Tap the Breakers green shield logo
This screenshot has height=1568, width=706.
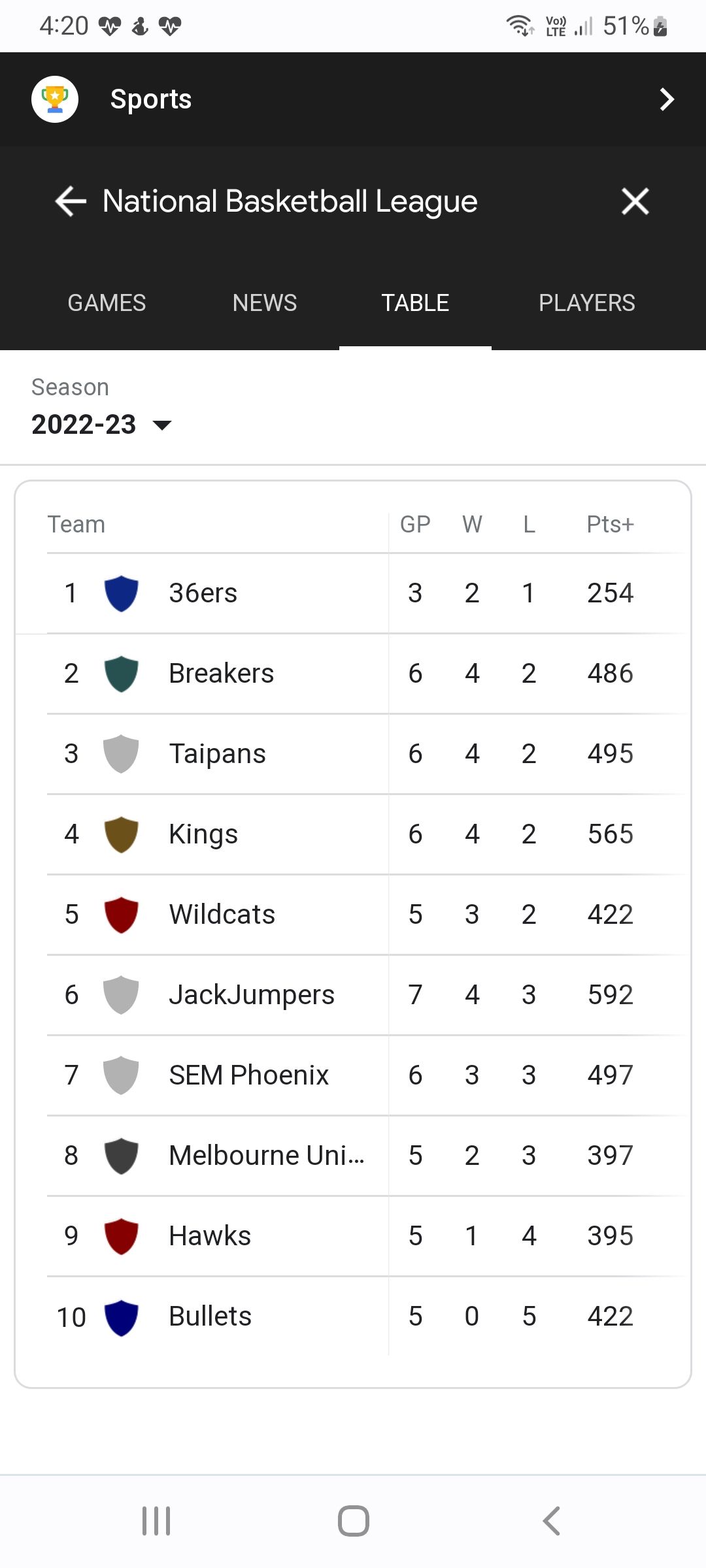click(x=122, y=674)
